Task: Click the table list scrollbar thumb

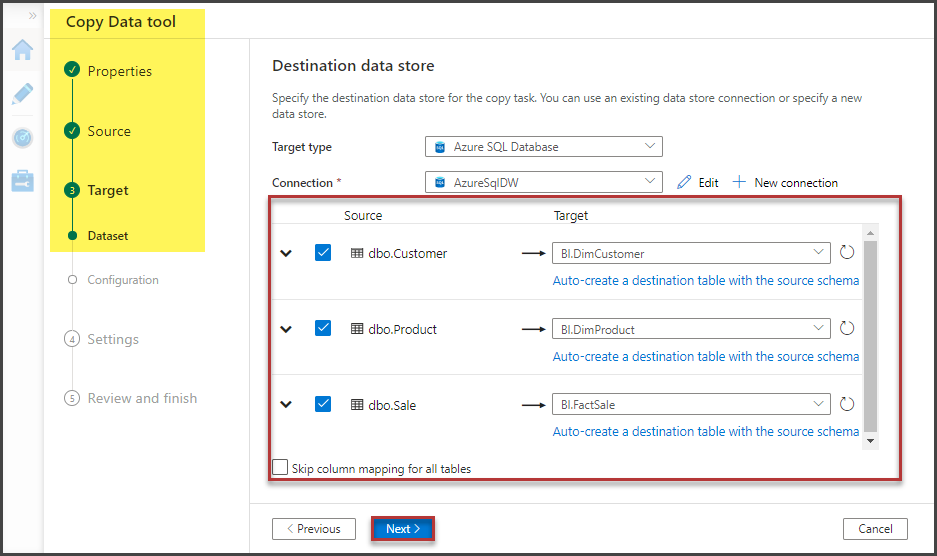Action: coord(871,336)
